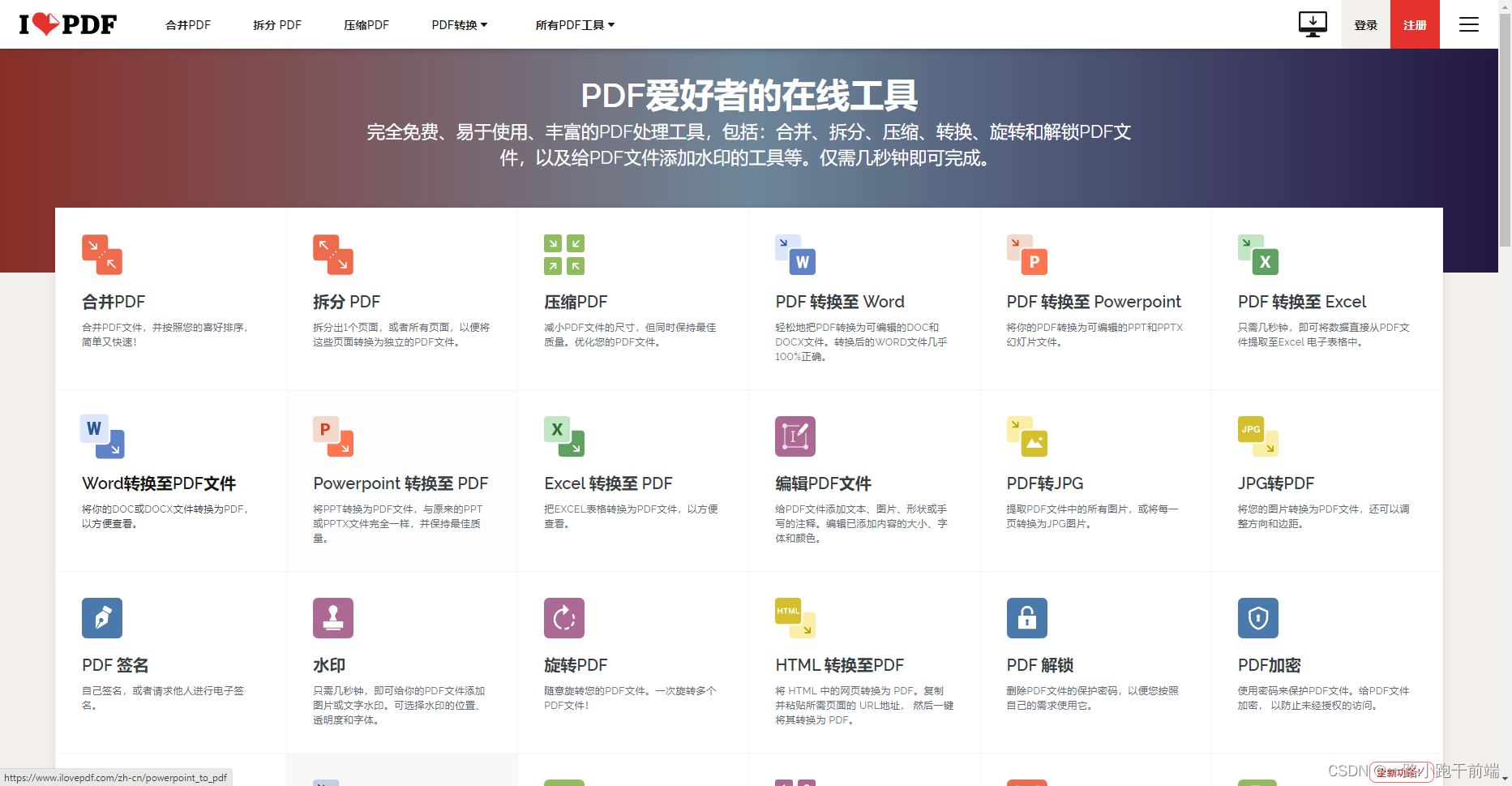
Task: Open the 所有PDF工具 dropdown
Action: [x=575, y=24]
